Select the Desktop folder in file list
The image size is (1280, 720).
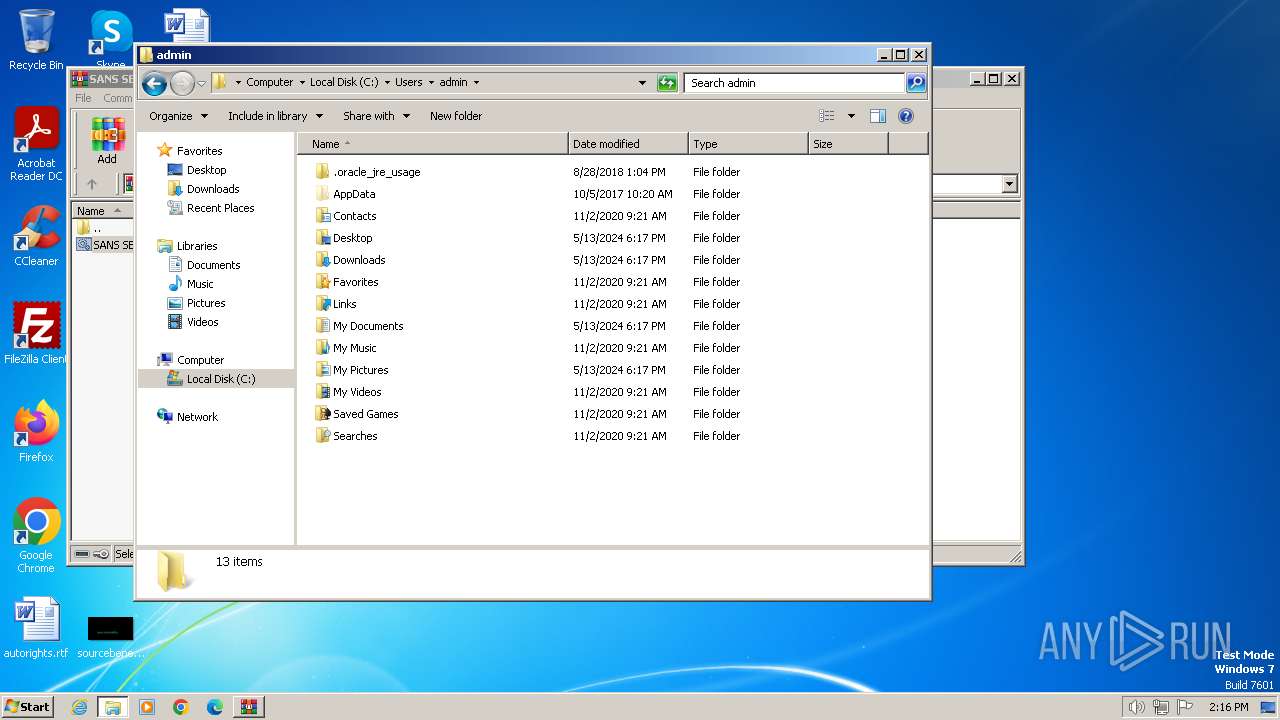coord(352,238)
